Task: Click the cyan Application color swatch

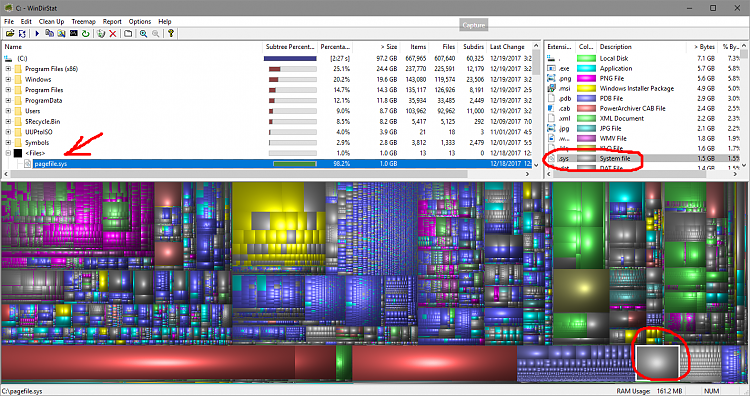Action: click(586, 68)
